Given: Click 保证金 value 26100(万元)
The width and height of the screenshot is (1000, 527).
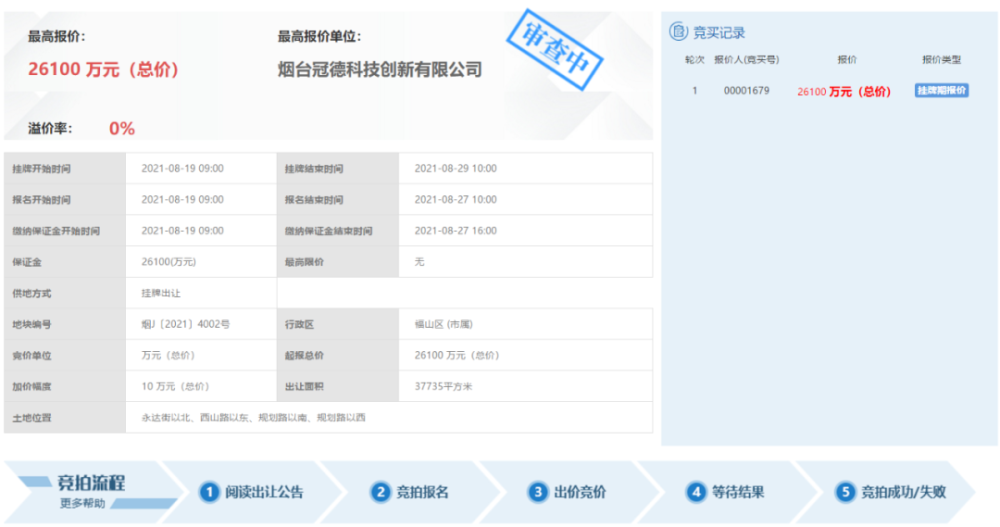Looking at the screenshot, I should [x=168, y=262].
